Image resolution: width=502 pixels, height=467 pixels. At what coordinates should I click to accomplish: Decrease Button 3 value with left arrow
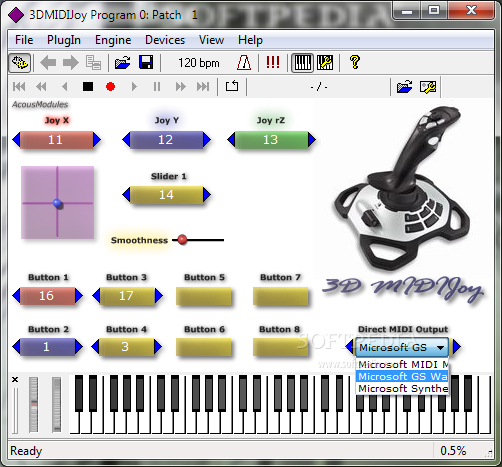tap(96, 295)
